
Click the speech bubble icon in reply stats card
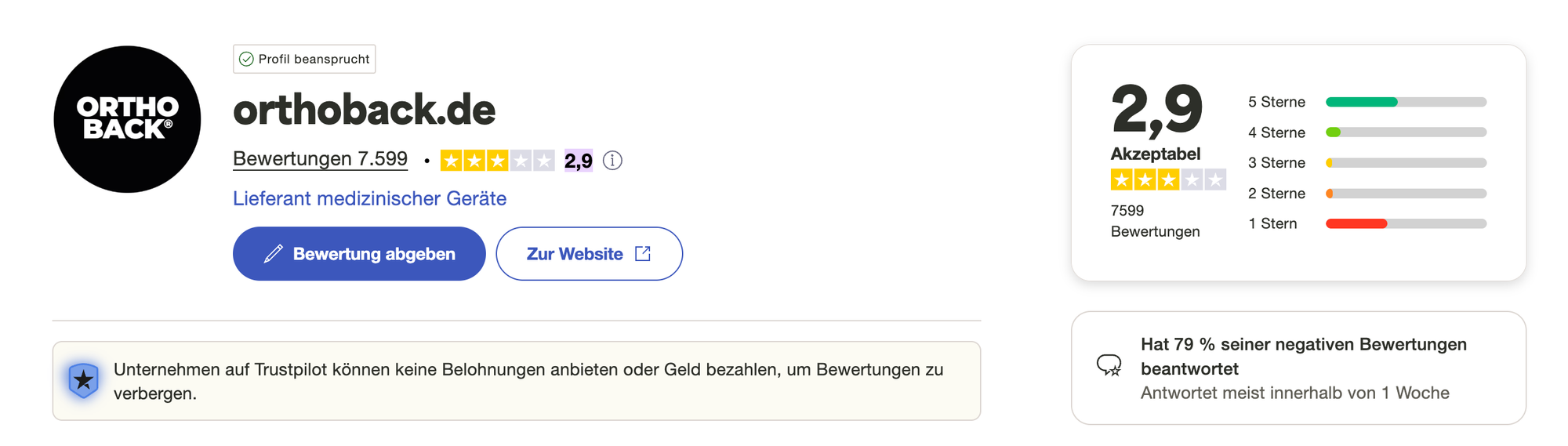tap(1109, 365)
